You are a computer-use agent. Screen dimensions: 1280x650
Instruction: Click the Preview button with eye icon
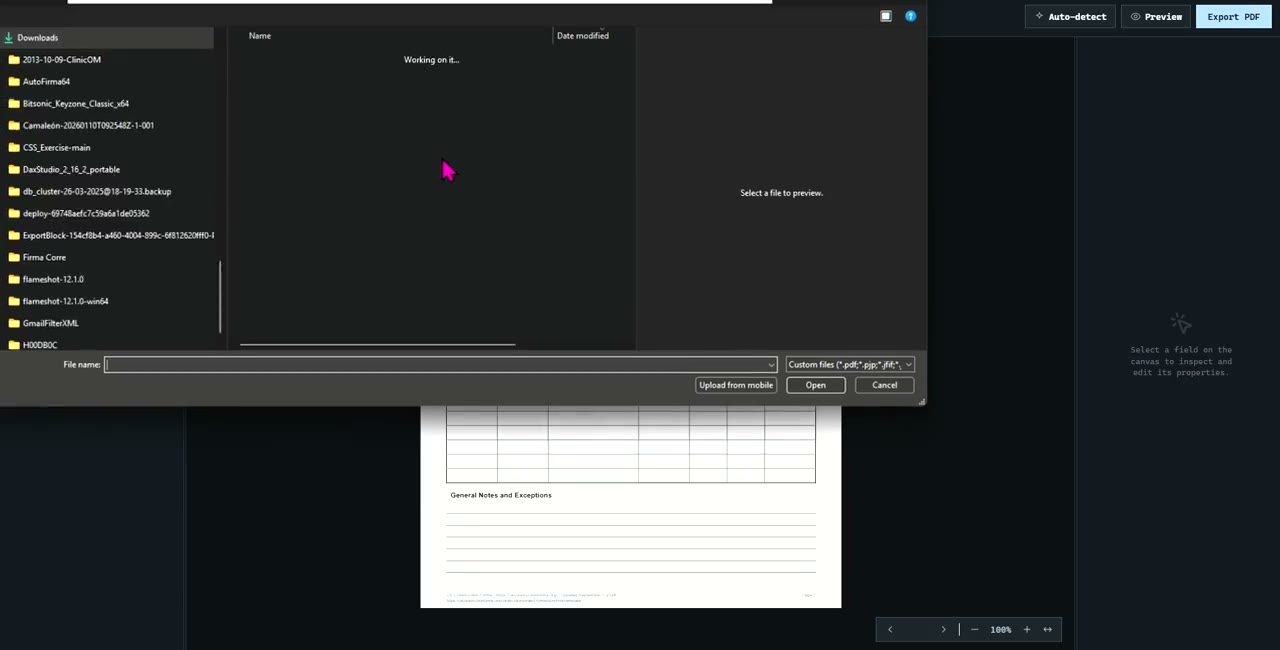(x=1156, y=17)
